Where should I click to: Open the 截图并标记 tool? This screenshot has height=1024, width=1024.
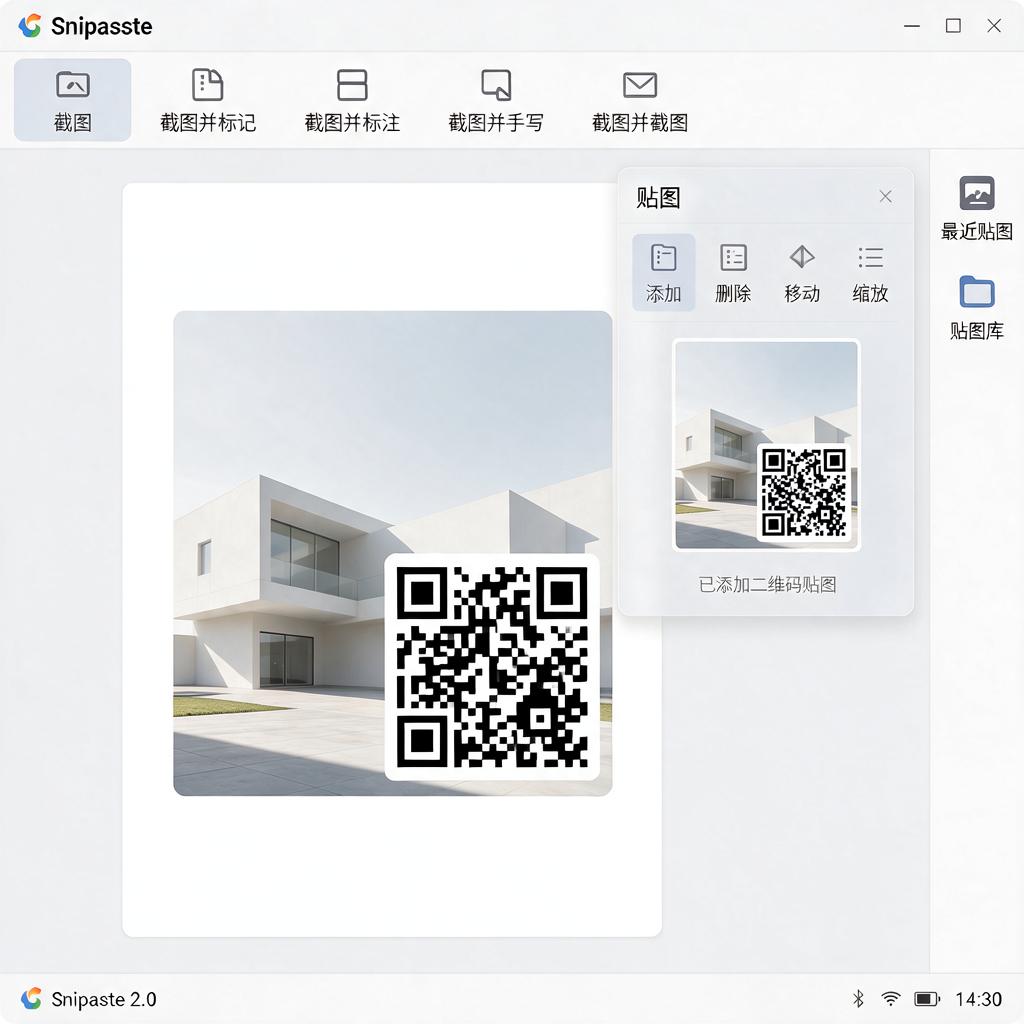(x=208, y=100)
